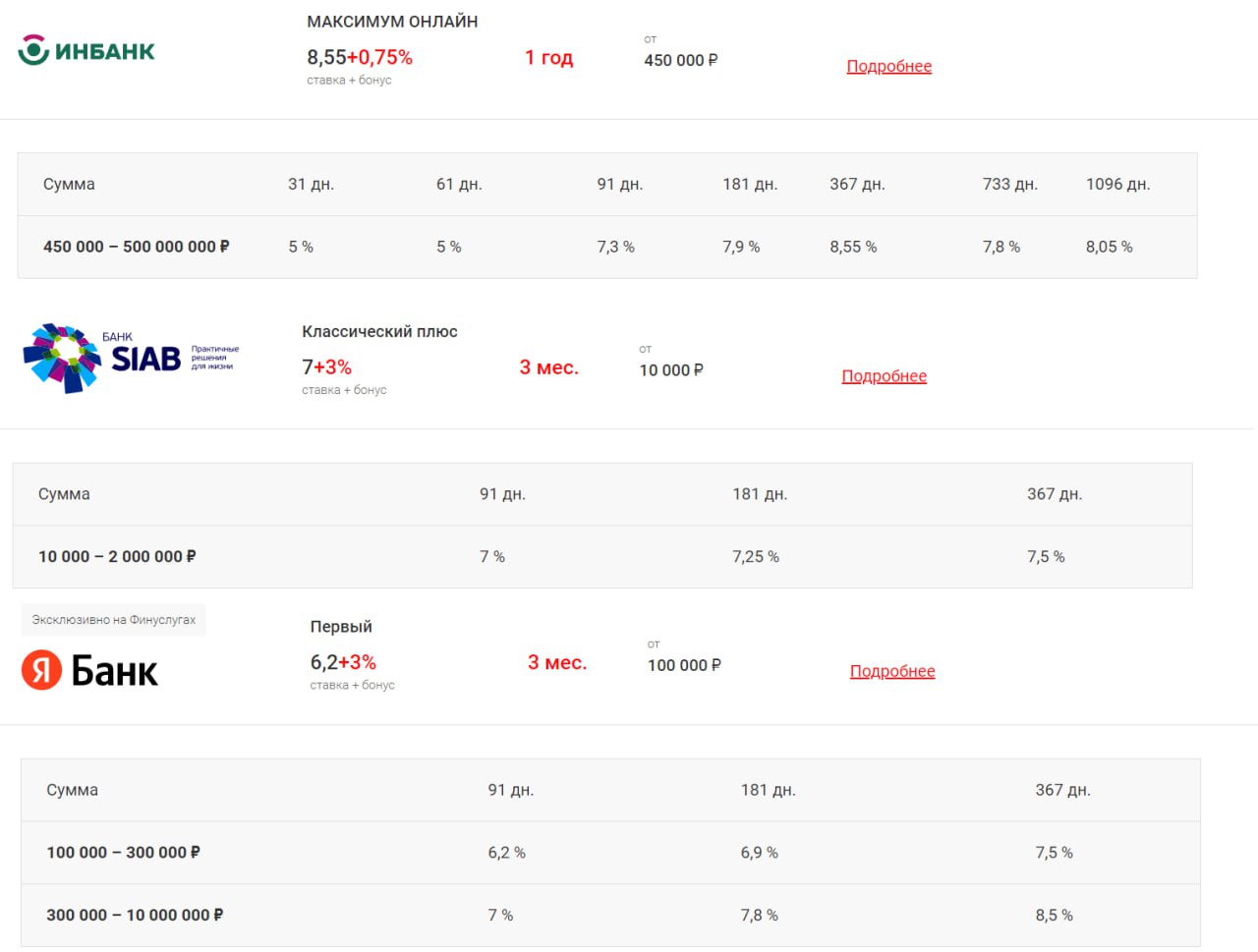Viewport: 1258px width, 952px height.
Task: Click the Инбанк logo
Action: pyautogui.click(x=86, y=50)
